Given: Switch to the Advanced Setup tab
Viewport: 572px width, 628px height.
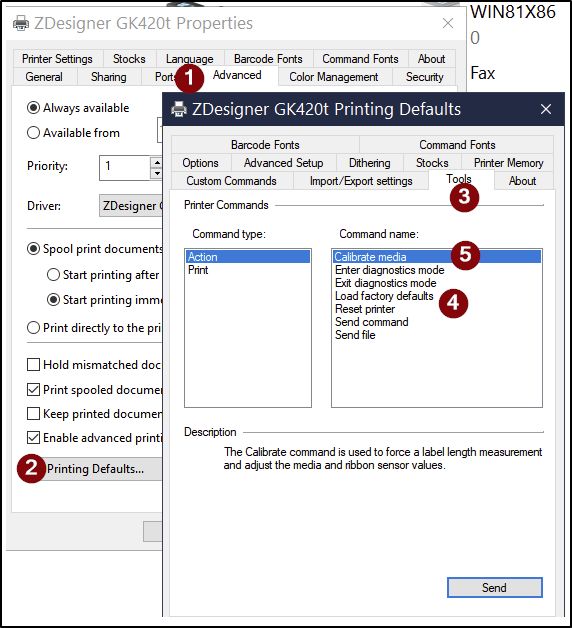Looking at the screenshot, I should (283, 163).
